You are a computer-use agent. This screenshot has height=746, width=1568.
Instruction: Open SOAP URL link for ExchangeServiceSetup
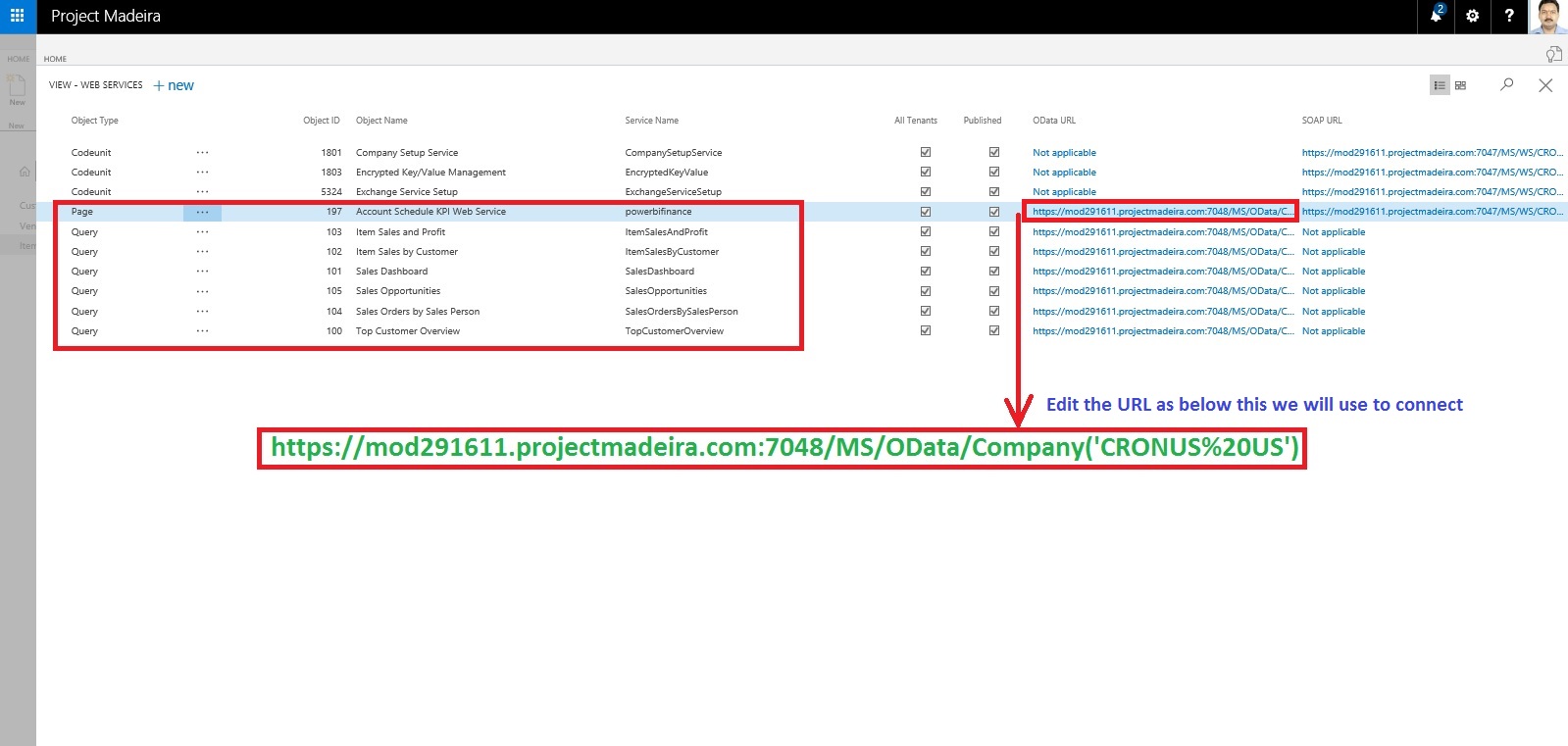tap(1433, 192)
